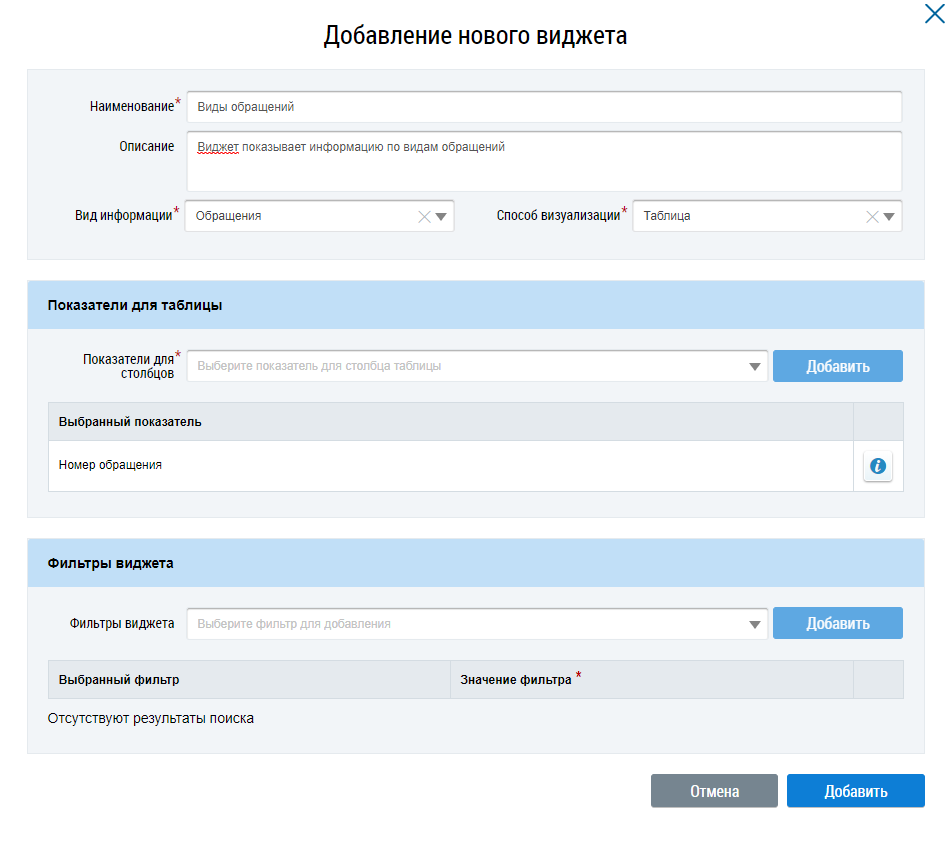Open the Показатели для столбцов dropdown

click(x=477, y=366)
